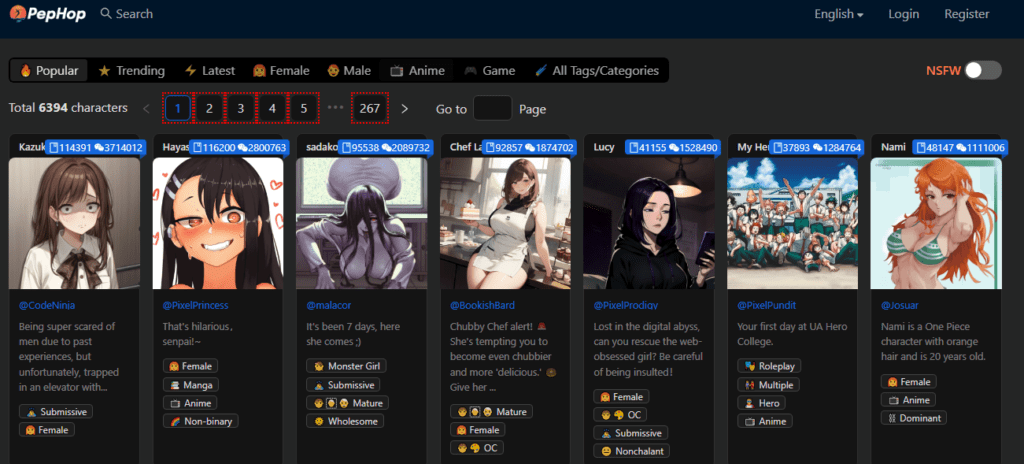Open the @PixelPrincess author profile
The image size is (1024, 464).
pyautogui.click(x=195, y=305)
